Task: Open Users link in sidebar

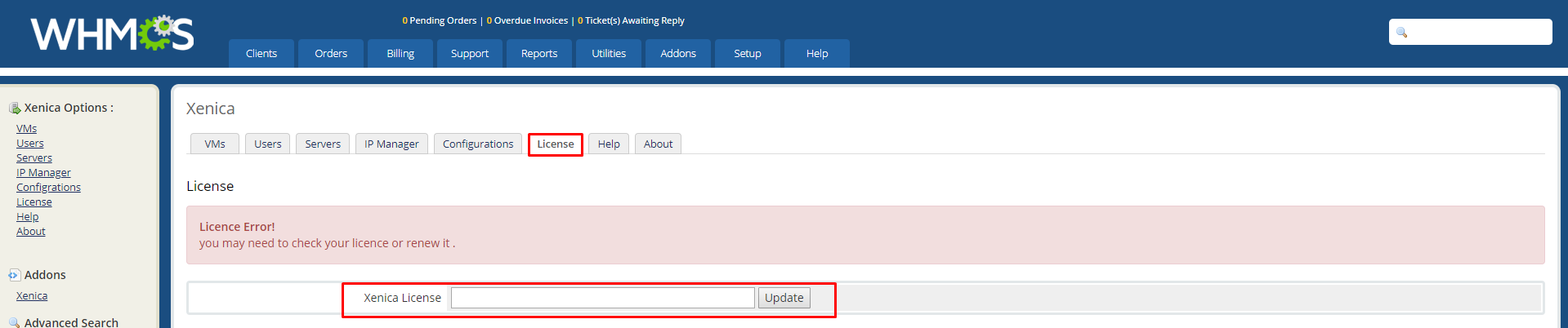Action: [30, 143]
